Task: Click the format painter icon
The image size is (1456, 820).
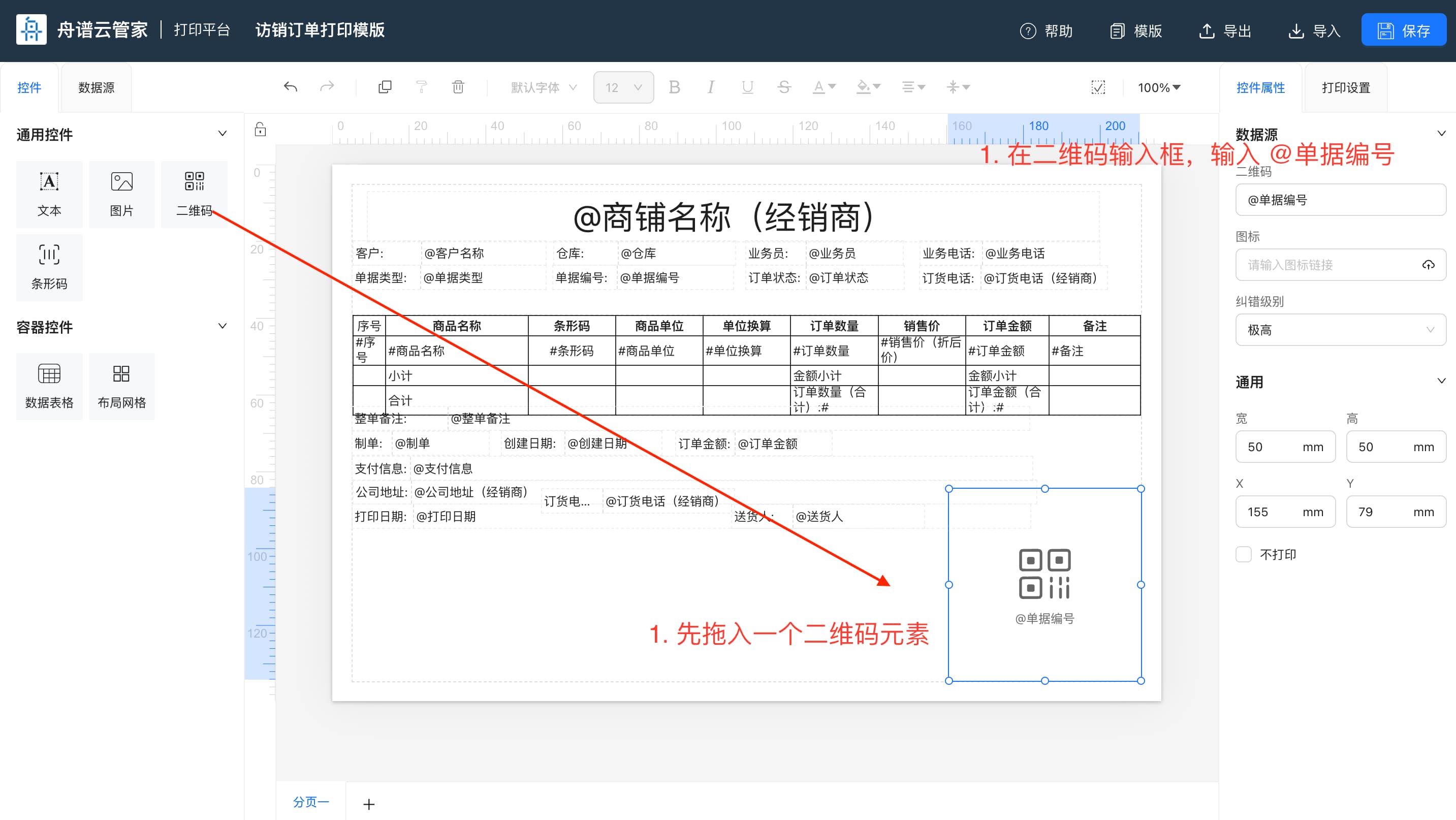Action: coord(422,87)
